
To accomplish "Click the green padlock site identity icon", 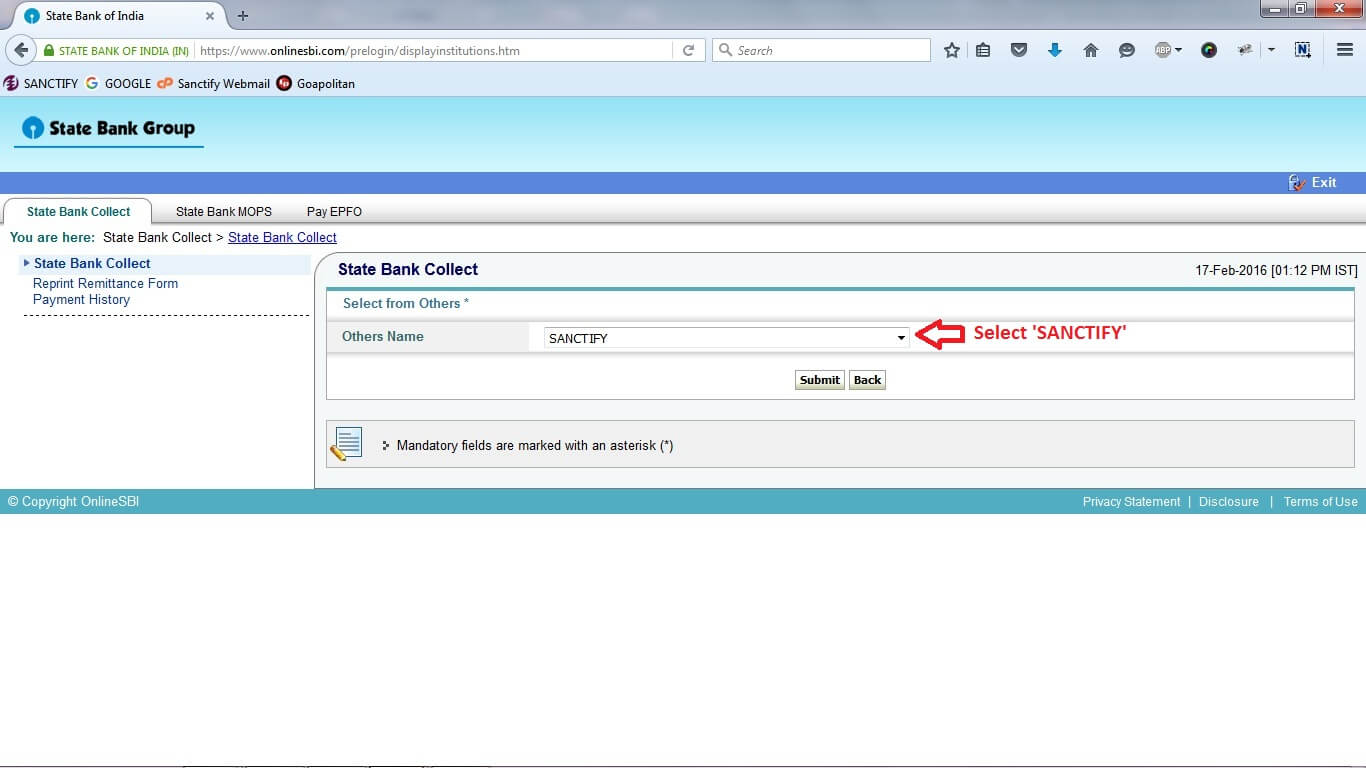I will pyautogui.click(x=48, y=50).
